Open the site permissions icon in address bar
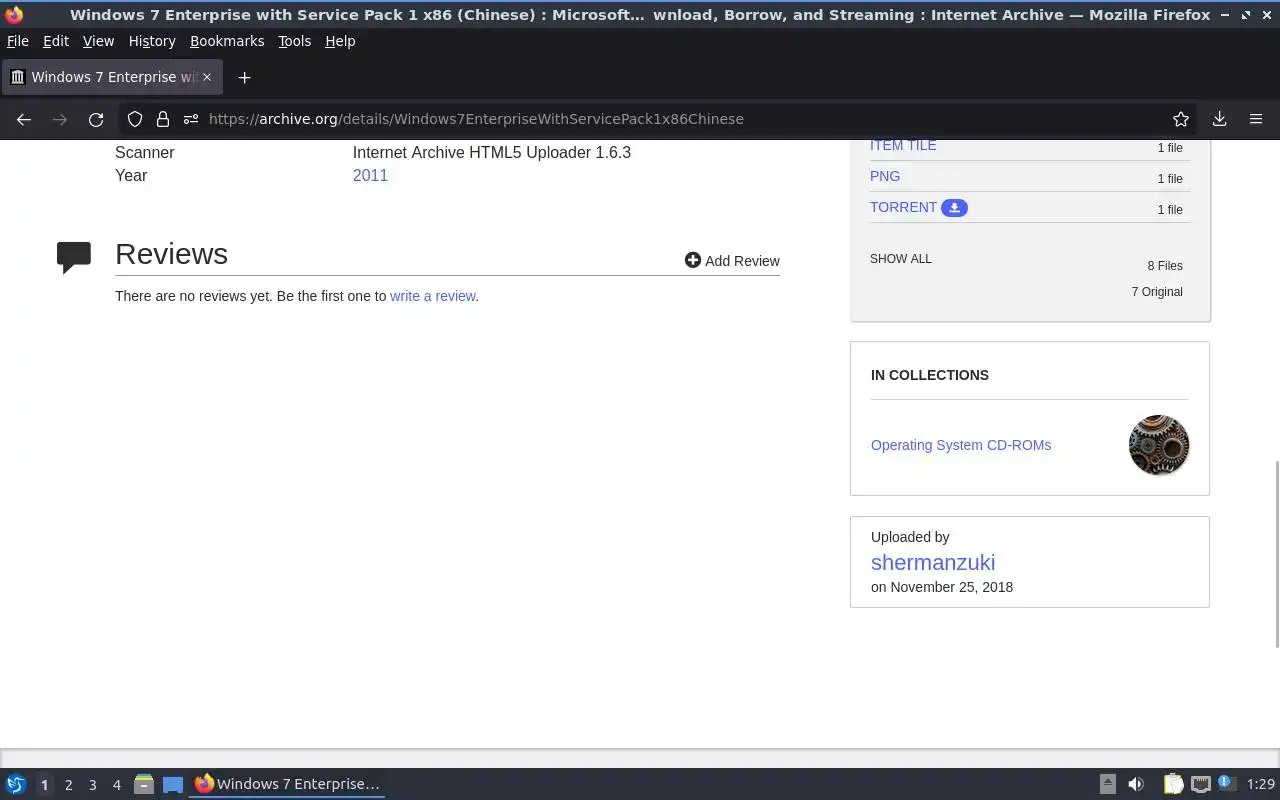 click(x=190, y=119)
